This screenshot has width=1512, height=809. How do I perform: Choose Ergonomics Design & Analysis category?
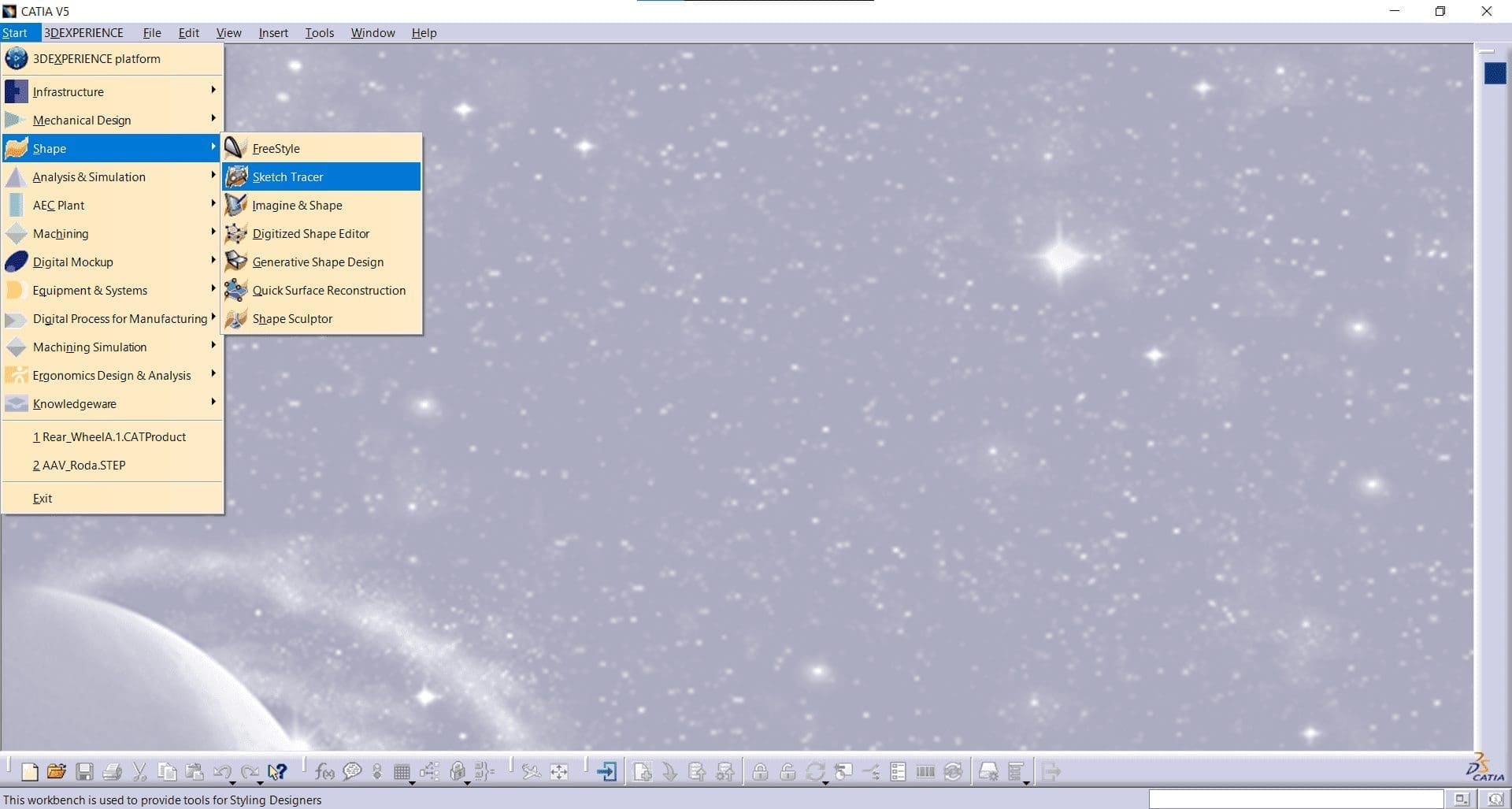(x=112, y=375)
